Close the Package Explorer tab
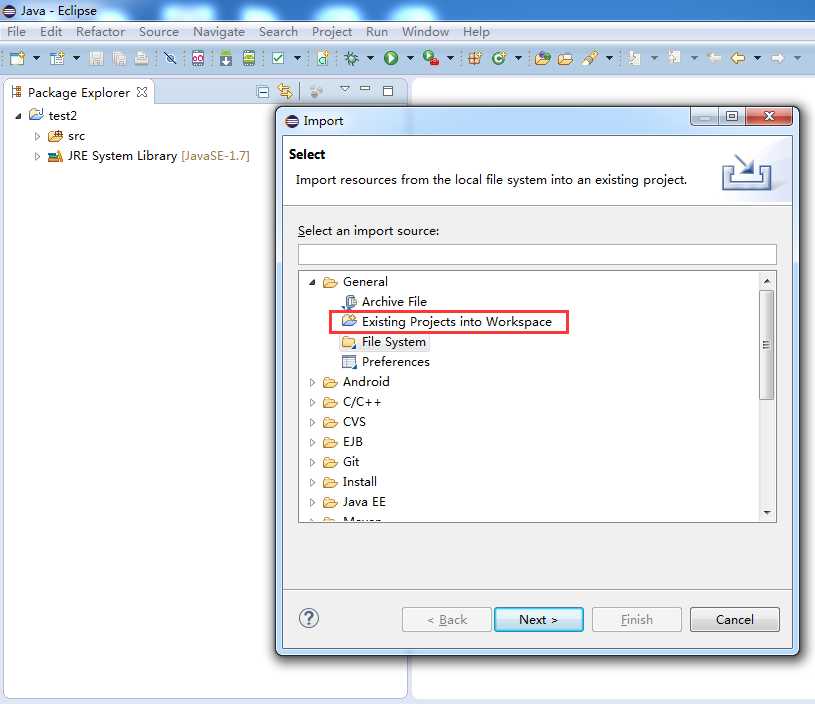The image size is (815, 704). [142, 92]
